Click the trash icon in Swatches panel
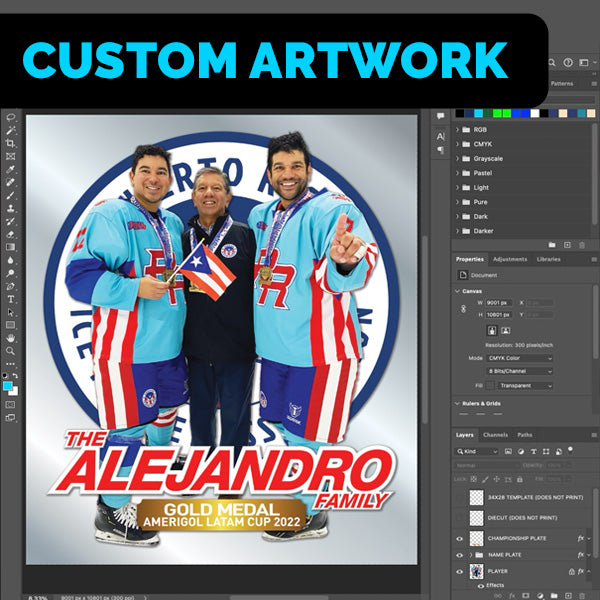This screenshot has width=600, height=600. pyautogui.click(x=584, y=244)
